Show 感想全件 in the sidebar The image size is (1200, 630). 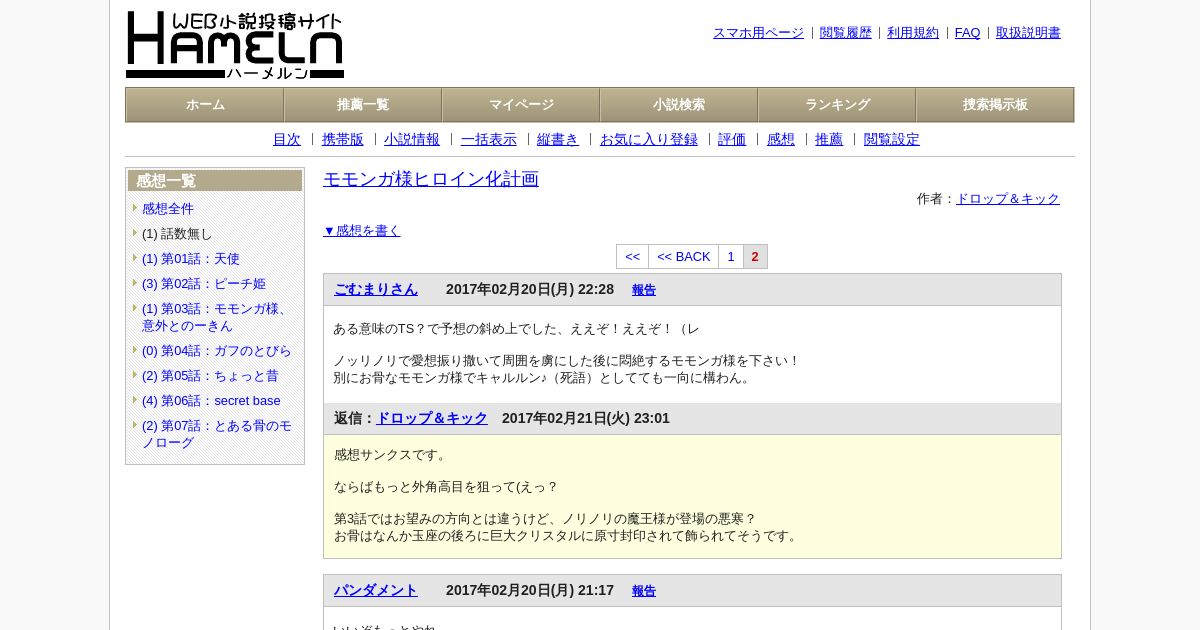(168, 209)
